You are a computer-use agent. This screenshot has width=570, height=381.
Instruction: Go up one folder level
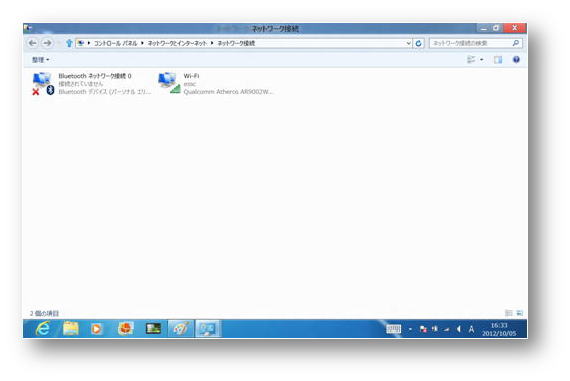pos(69,43)
